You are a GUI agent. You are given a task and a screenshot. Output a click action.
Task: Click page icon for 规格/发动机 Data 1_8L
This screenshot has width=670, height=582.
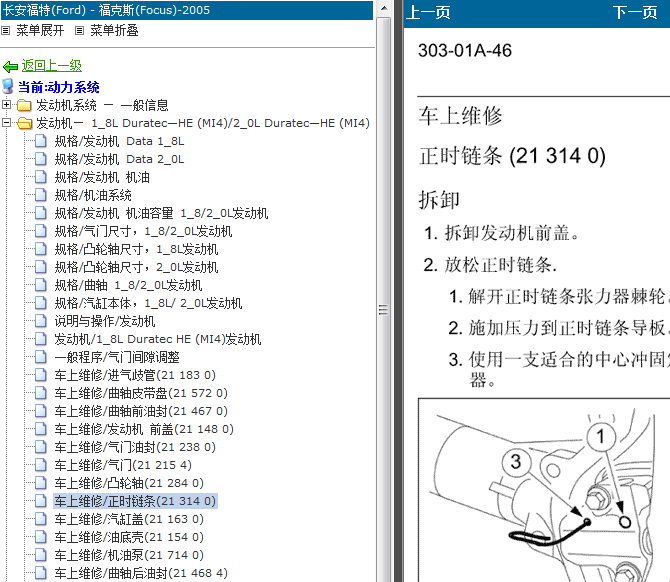[x=41, y=141]
